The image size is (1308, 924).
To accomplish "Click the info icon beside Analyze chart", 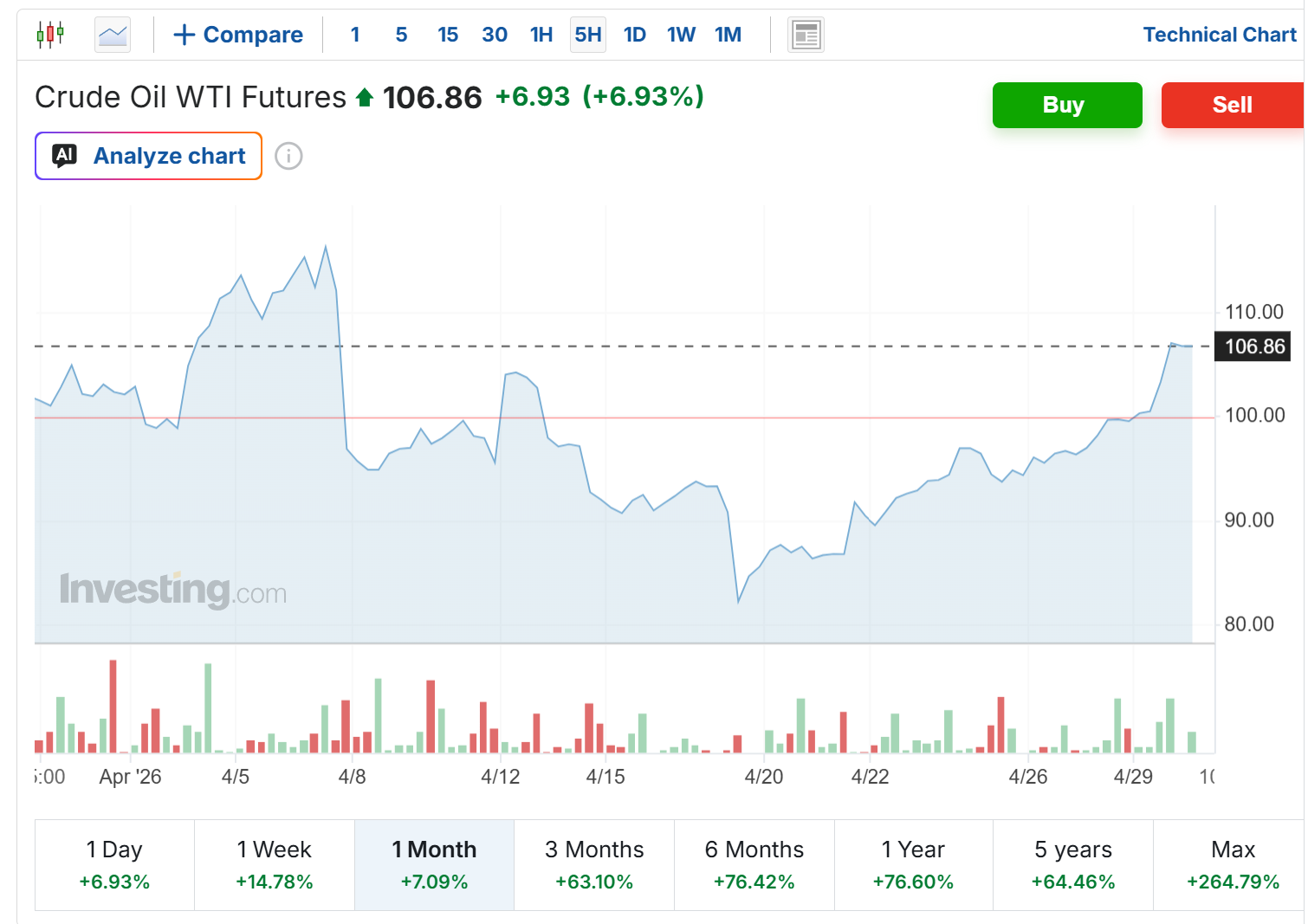I will pos(288,156).
